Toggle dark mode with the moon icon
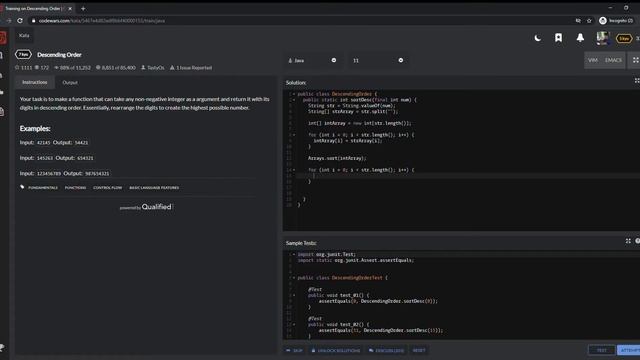Screen dimensions: 640x360 point(538,38)
